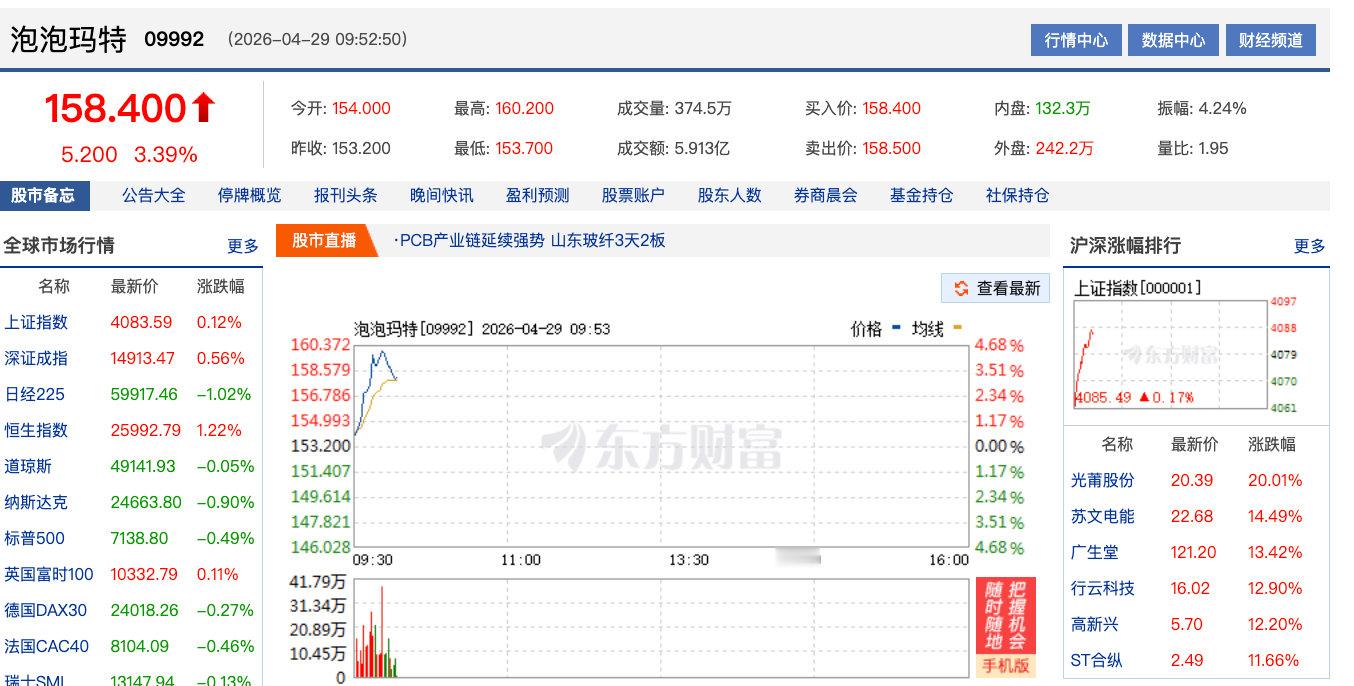Click the 昨收 value 153.200
Image resolution: width=1354 pixels, height=686 pixels.
point(361,148)
